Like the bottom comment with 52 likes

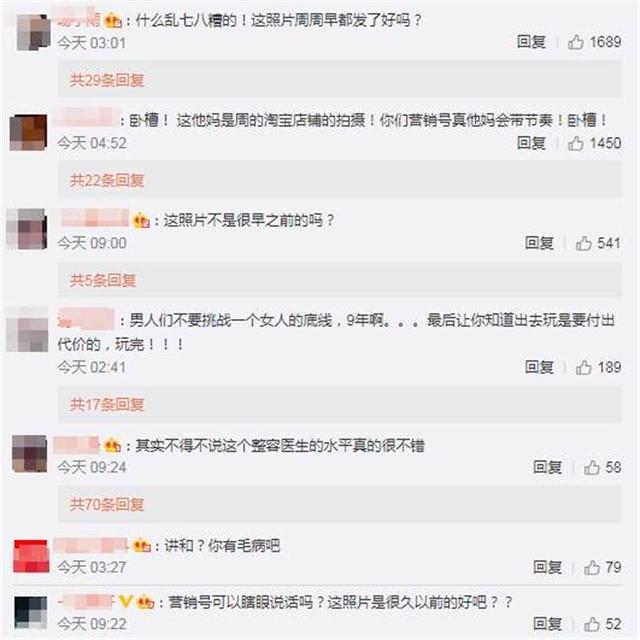pos(592,624)
